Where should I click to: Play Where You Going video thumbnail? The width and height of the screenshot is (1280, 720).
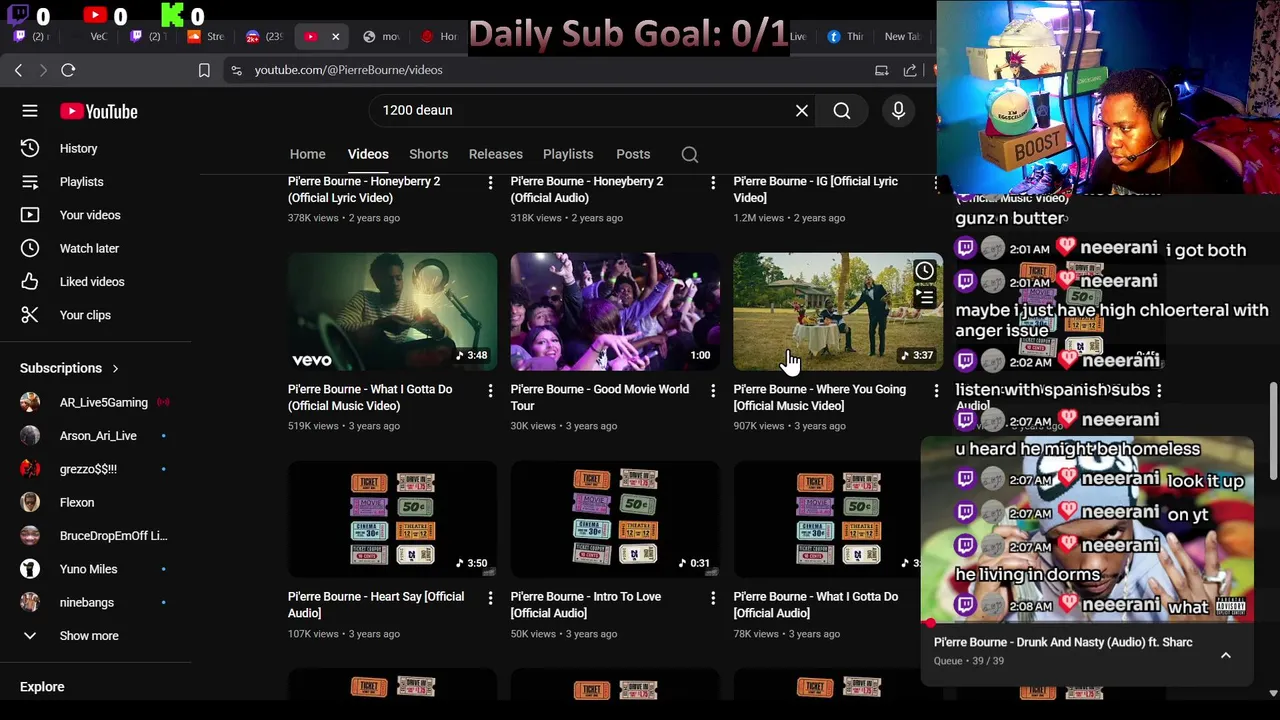coord(837,312)
